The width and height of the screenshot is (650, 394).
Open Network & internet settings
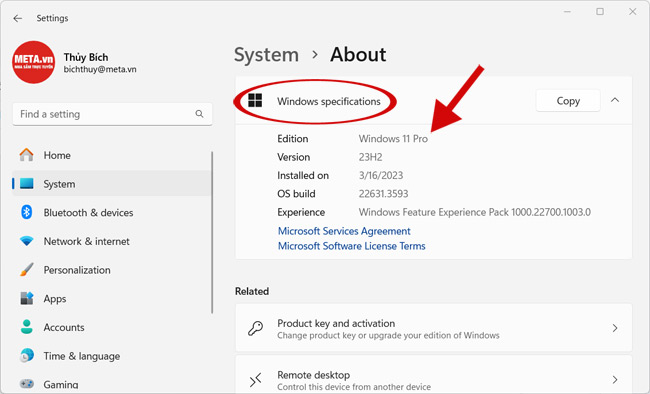(112, 241)
